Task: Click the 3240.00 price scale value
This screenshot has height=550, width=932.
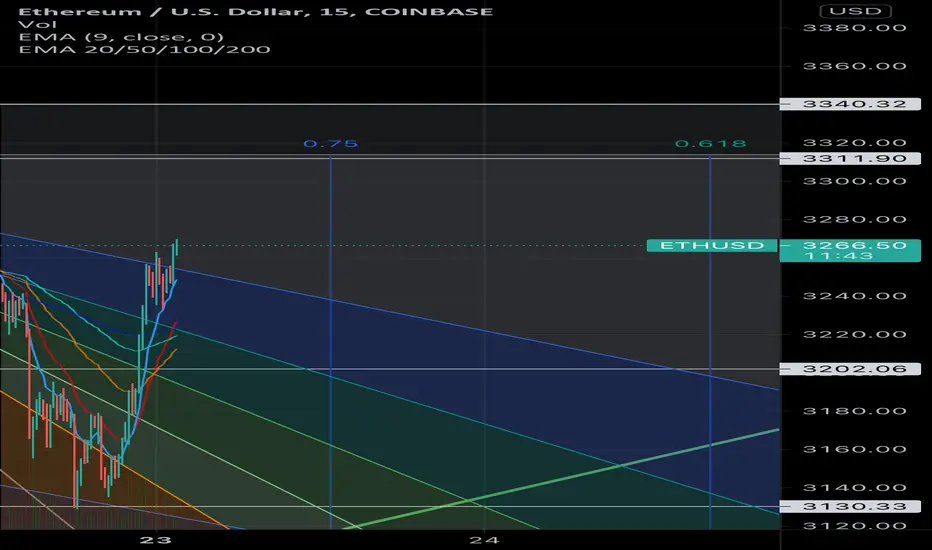Action: point(854,296)
